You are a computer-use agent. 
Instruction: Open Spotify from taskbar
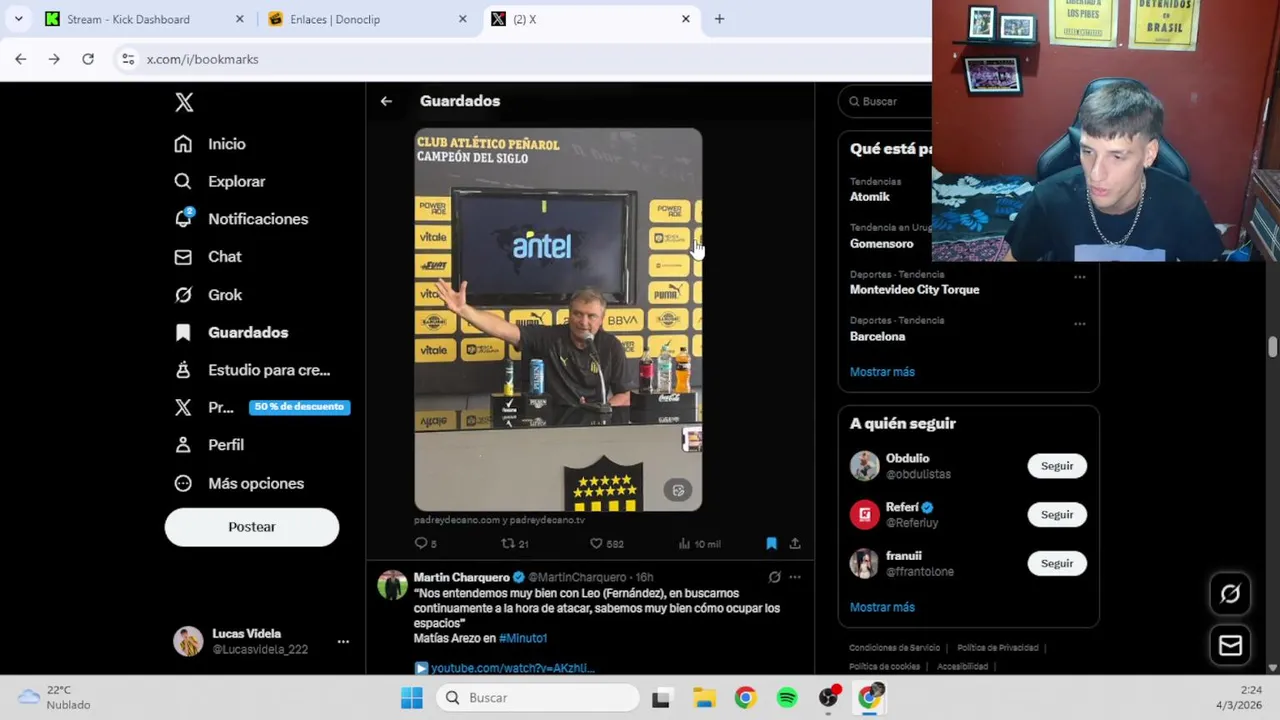787,698
